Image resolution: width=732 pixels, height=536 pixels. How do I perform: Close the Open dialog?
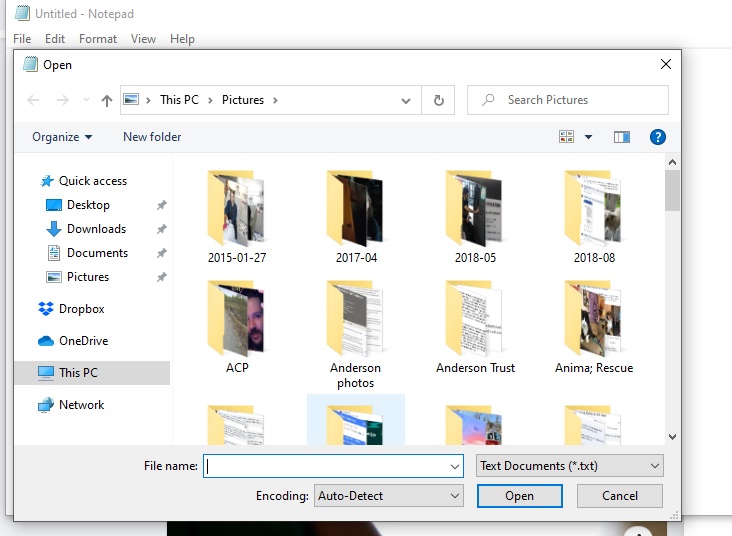coord(666,64)
